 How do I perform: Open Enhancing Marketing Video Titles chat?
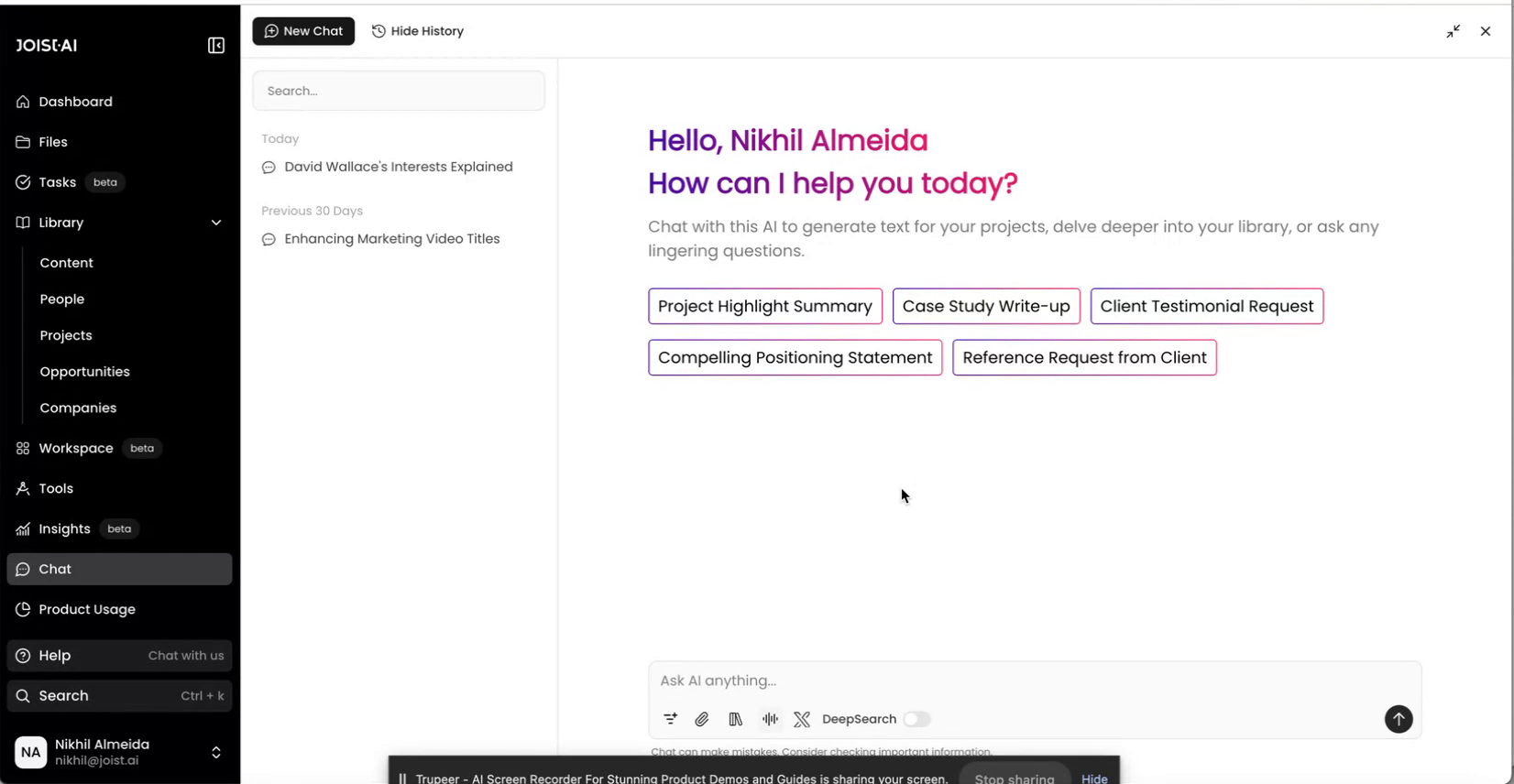(x=399, y=239)
